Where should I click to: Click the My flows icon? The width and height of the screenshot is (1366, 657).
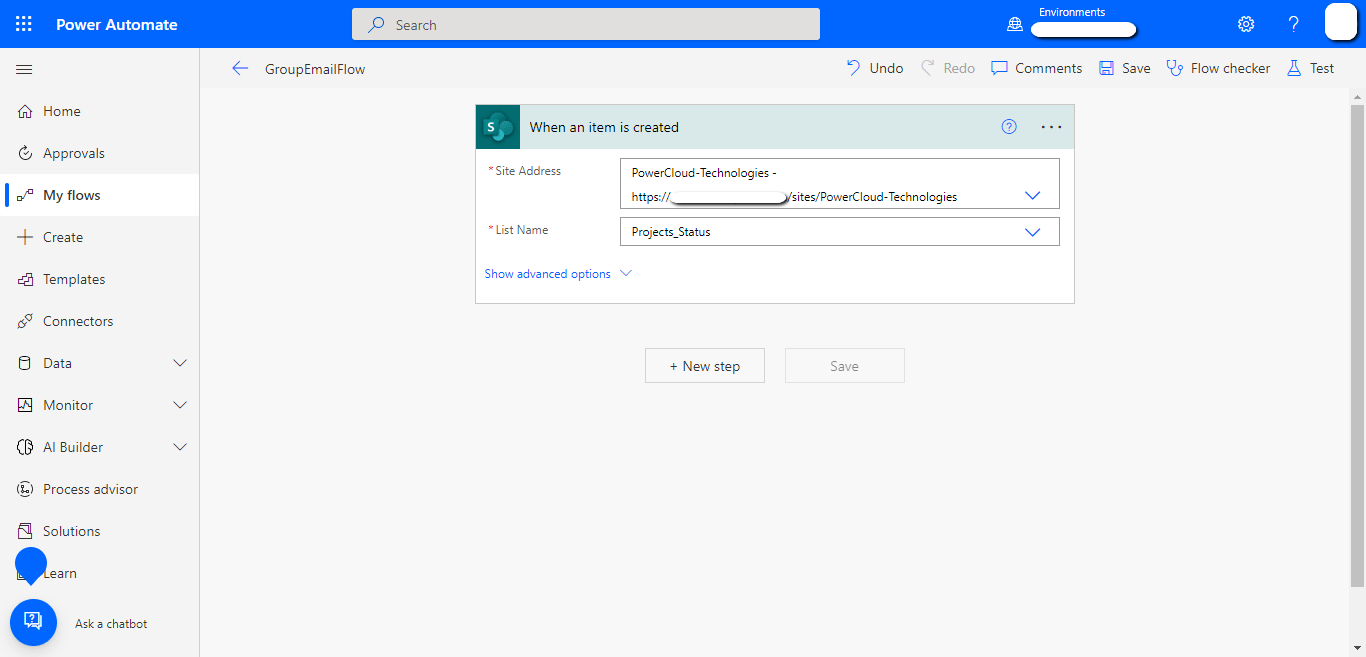click(x=25, y=195)
